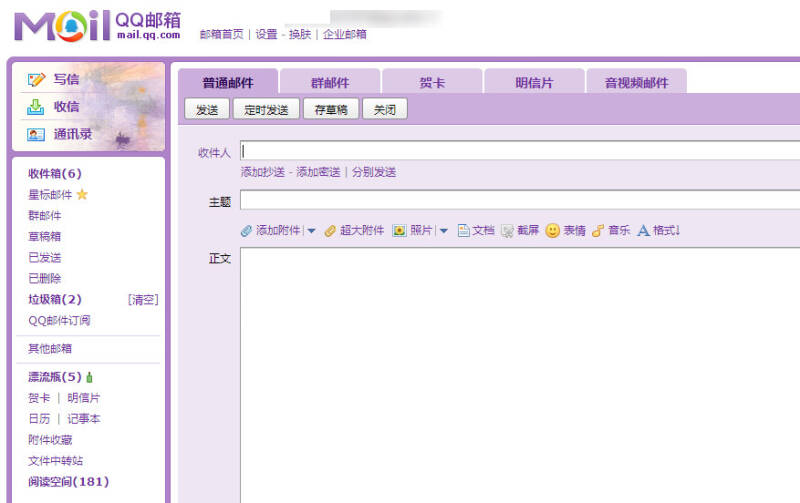Click the 发送 send button
800x503 pixels.
[207, 109]
